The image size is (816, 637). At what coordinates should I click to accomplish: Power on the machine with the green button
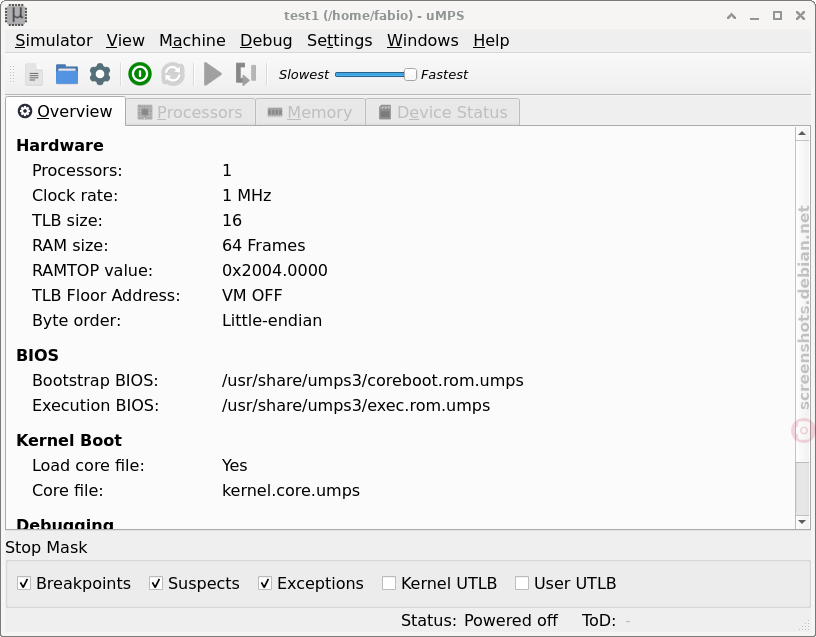click(x=140, y=74)
